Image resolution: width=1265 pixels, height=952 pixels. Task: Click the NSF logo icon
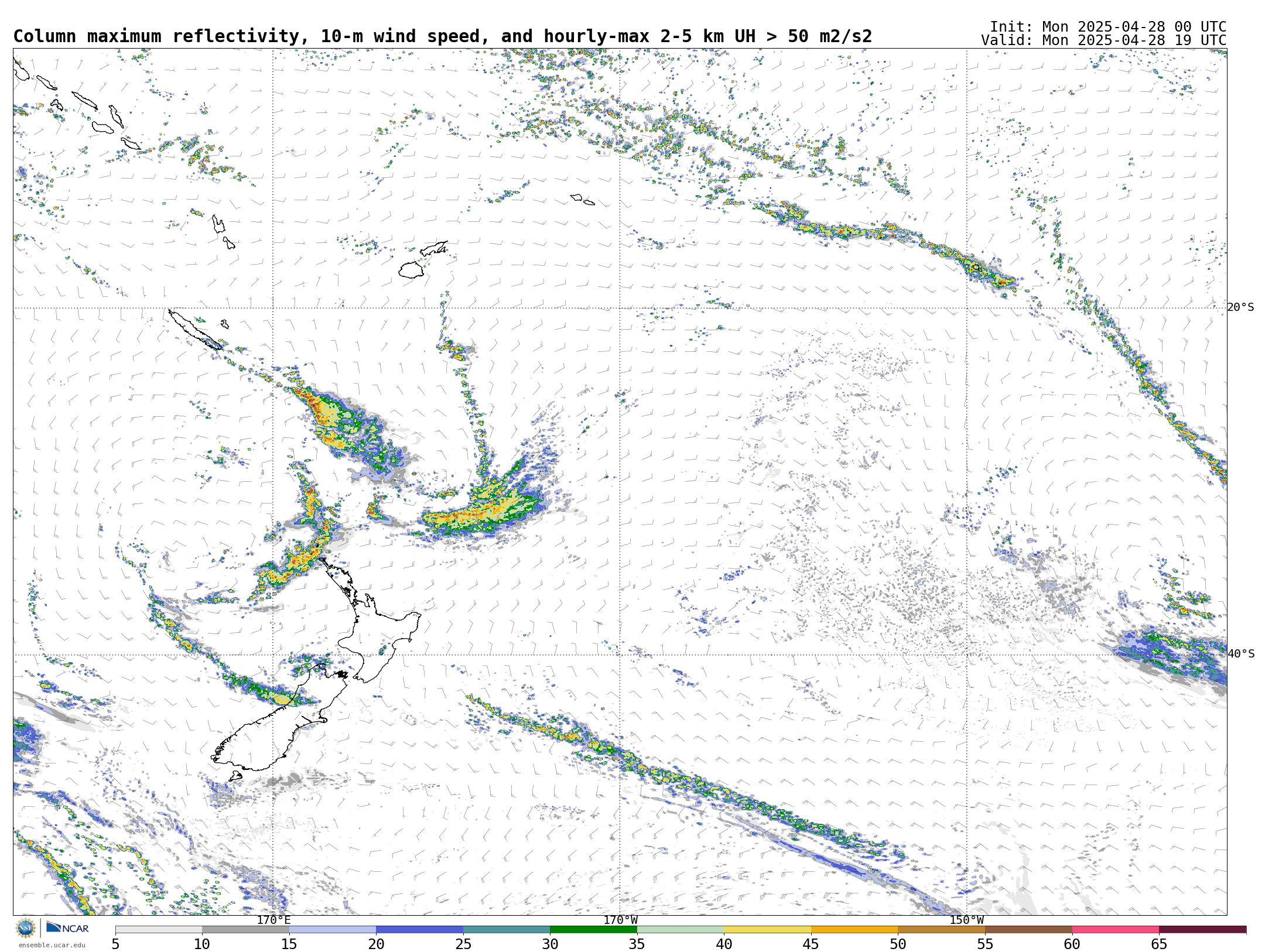coord(25,928)
